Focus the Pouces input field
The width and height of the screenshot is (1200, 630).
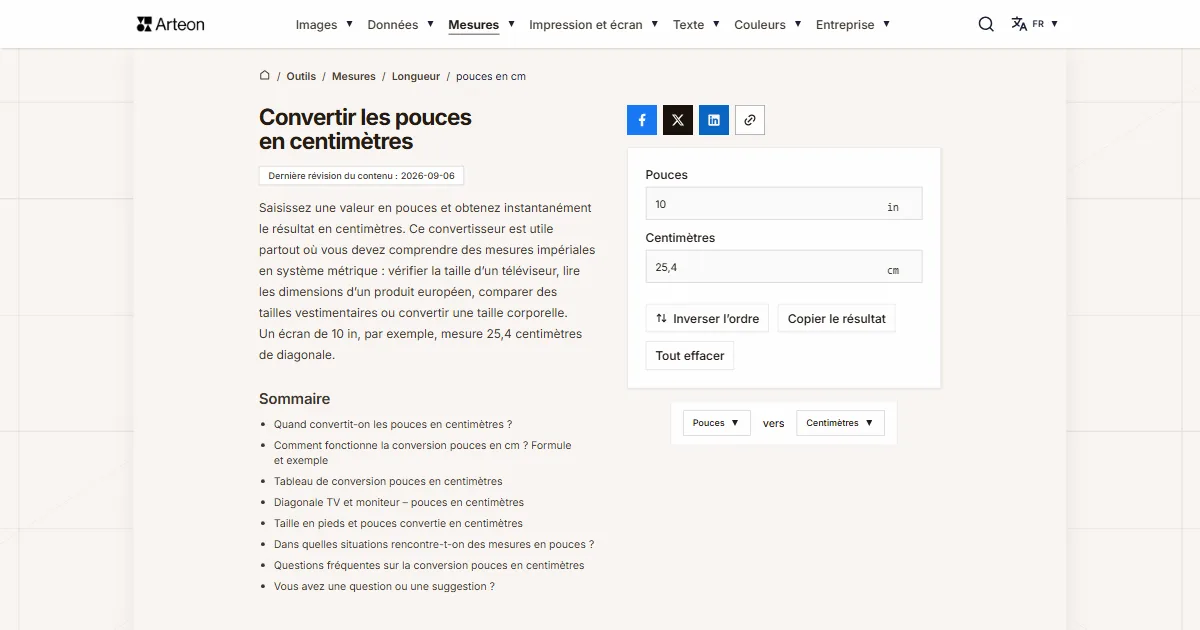(784, 204)
